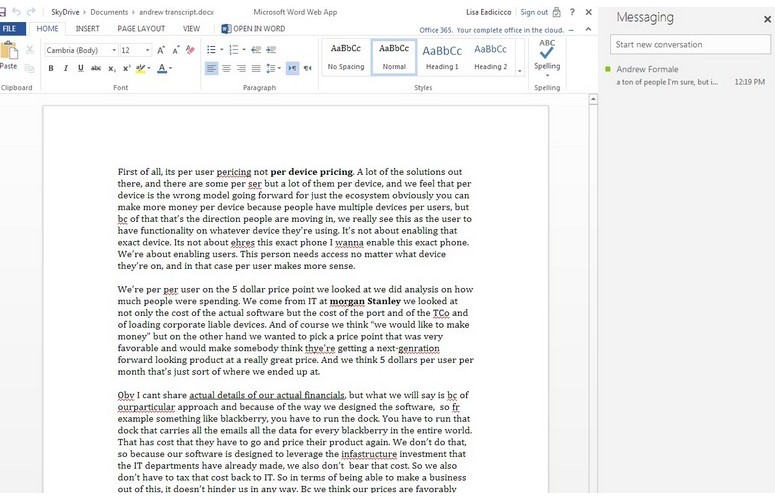The image size is (775, 500).
Task: Paste from clipboard
Action: click(8, 55)
